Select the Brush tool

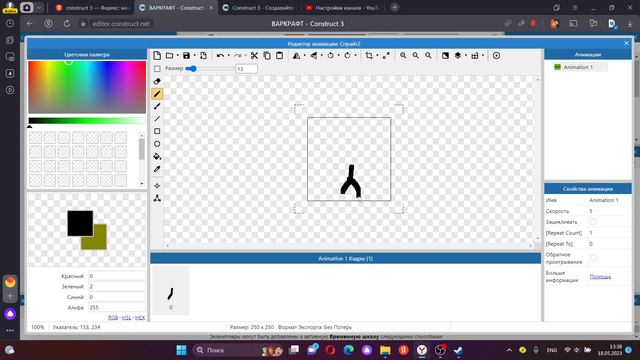click(x=157, y=107)
